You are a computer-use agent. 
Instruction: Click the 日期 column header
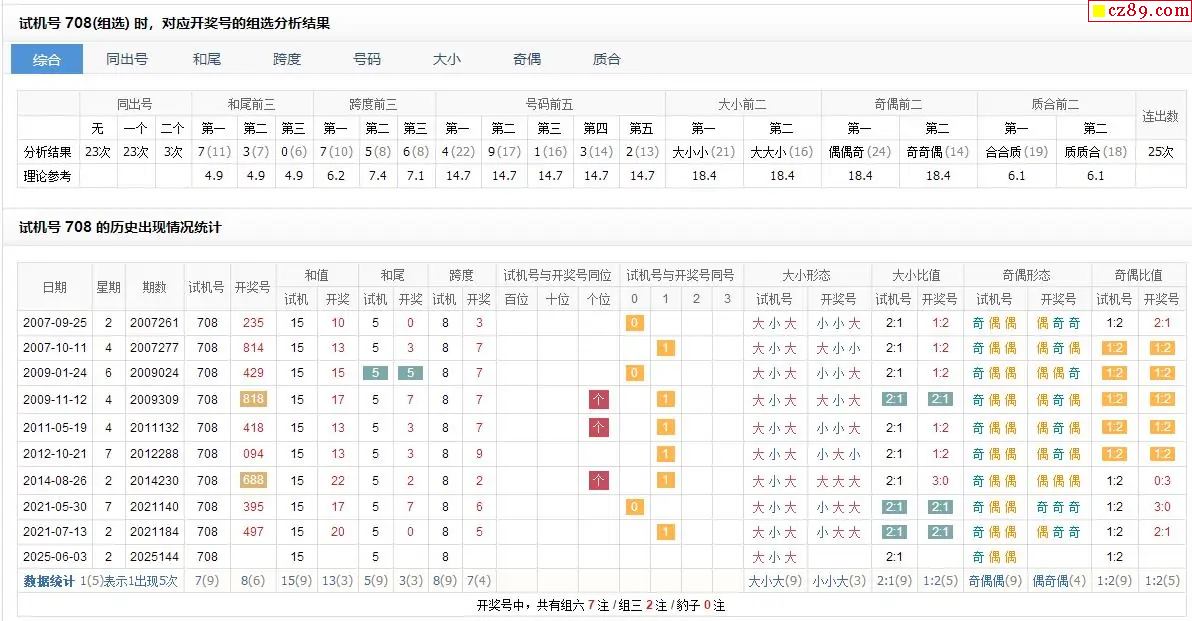tap(55, 287)
